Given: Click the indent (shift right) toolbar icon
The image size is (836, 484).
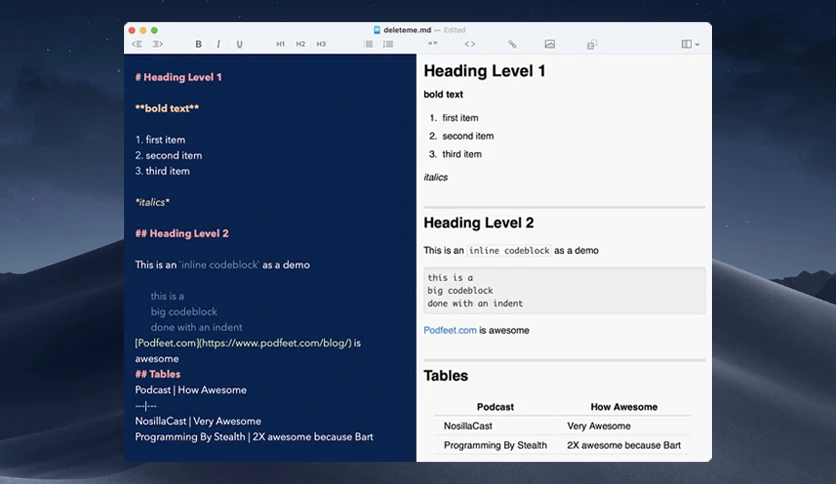Looking at the screenshot, I should [158, 44].
